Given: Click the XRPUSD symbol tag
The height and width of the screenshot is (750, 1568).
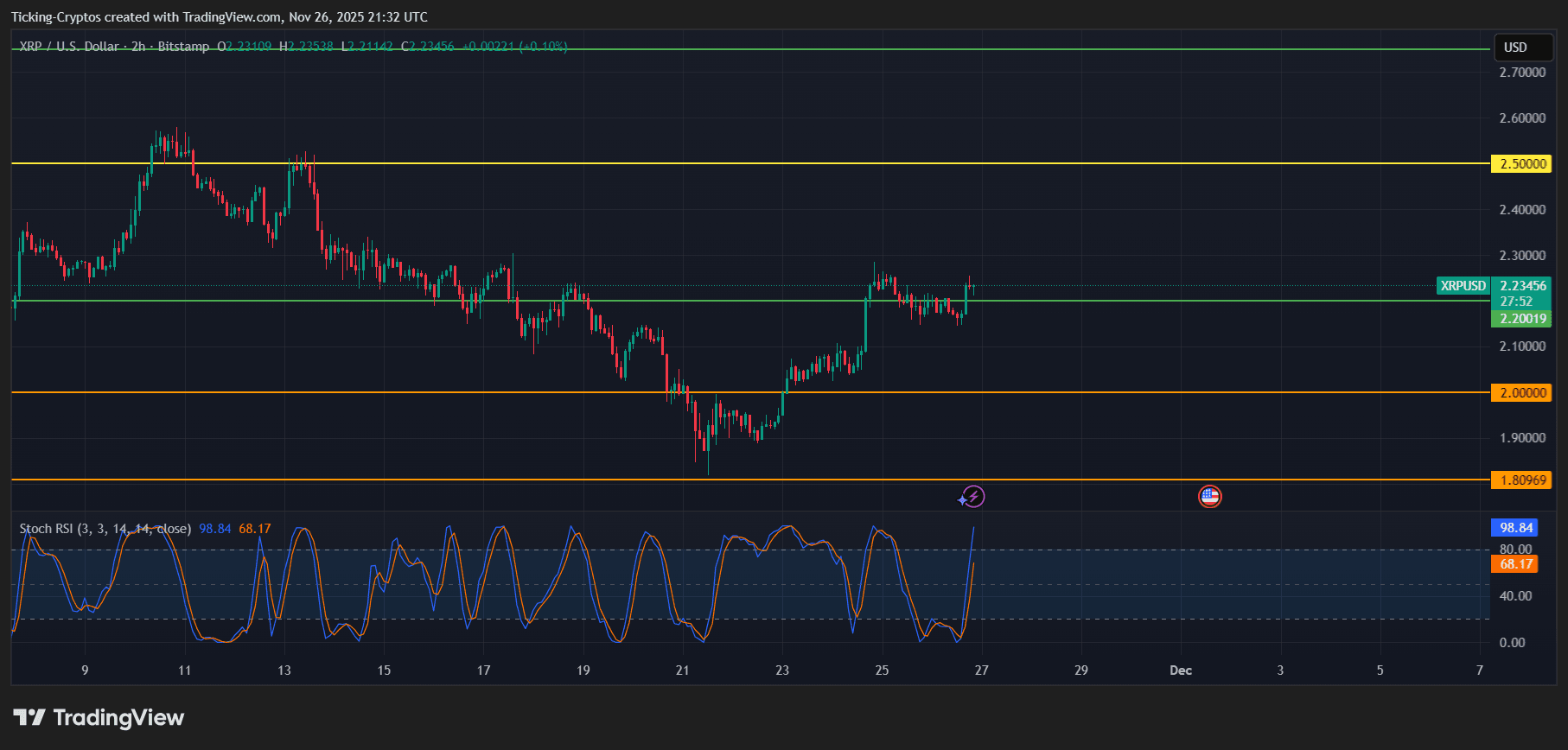Looking at the screenshot, I should (1463, 286).
